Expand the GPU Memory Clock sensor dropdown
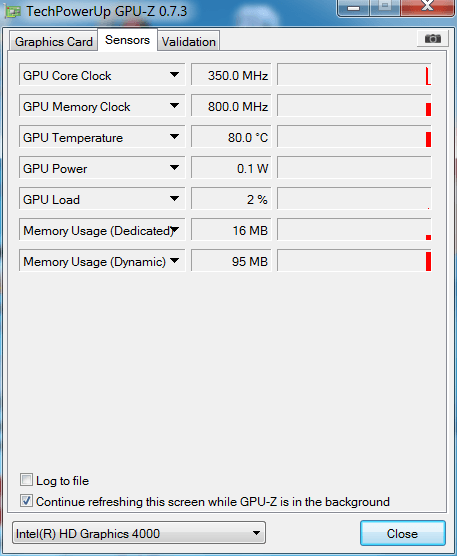457x556 pixels. point(174,106)
